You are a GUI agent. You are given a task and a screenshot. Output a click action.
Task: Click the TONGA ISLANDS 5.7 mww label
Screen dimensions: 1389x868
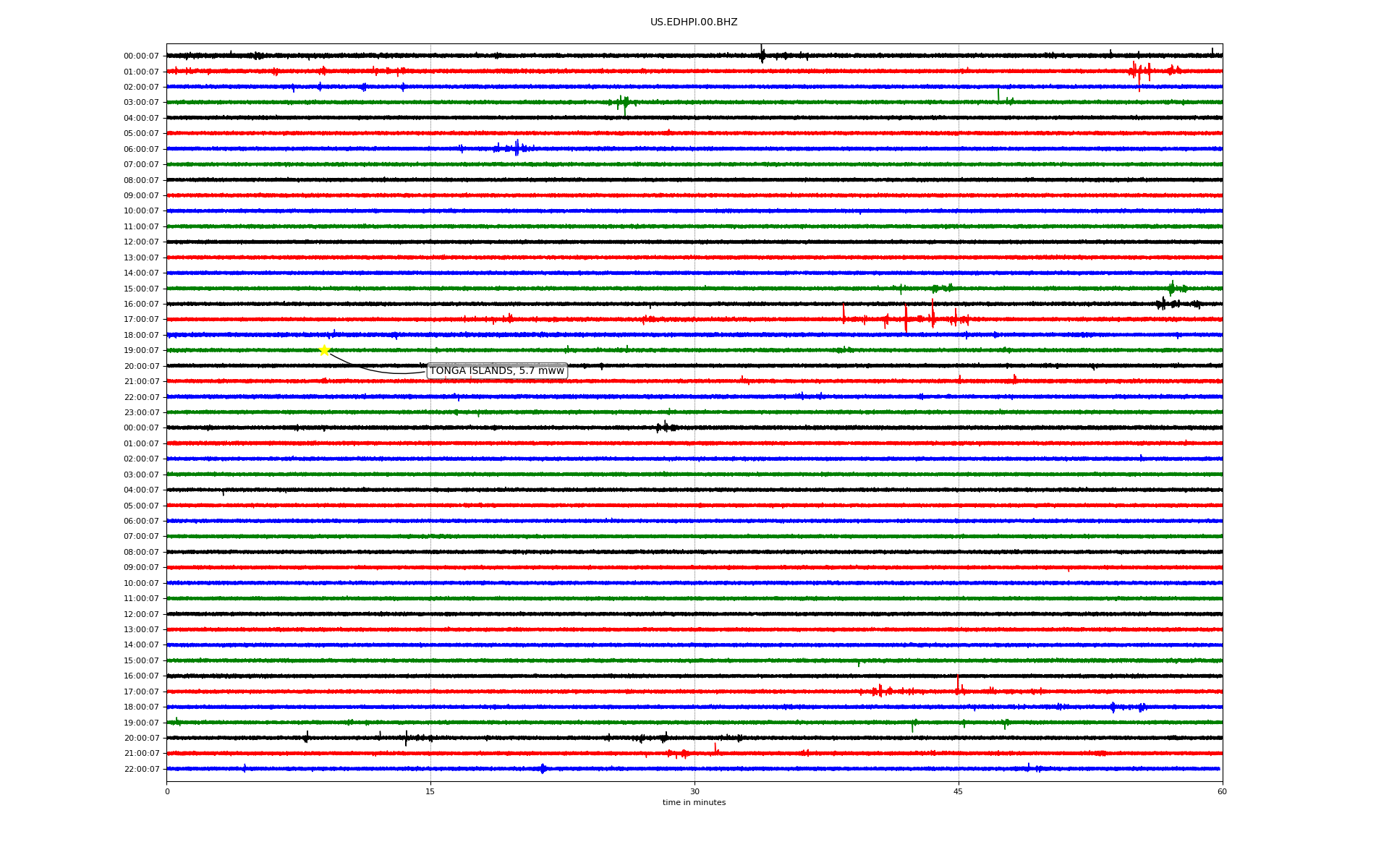click(x=496, y=371)
